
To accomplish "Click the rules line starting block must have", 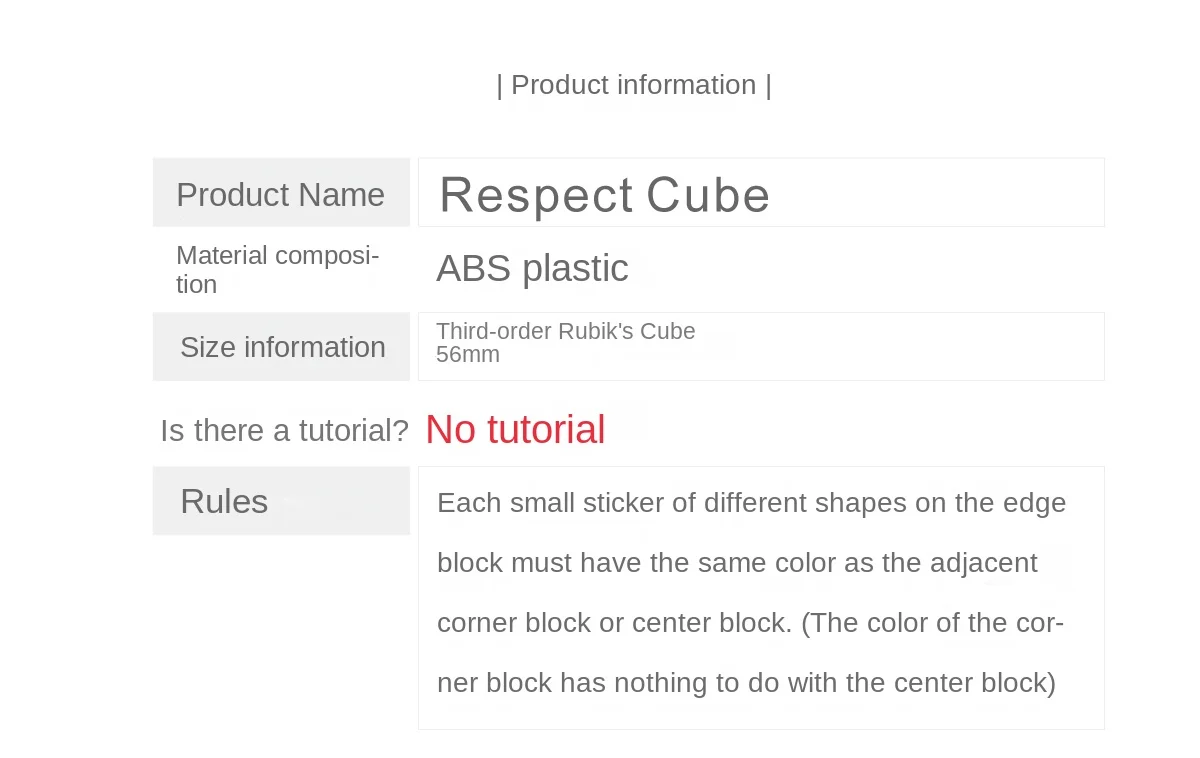I will [737, 562].
